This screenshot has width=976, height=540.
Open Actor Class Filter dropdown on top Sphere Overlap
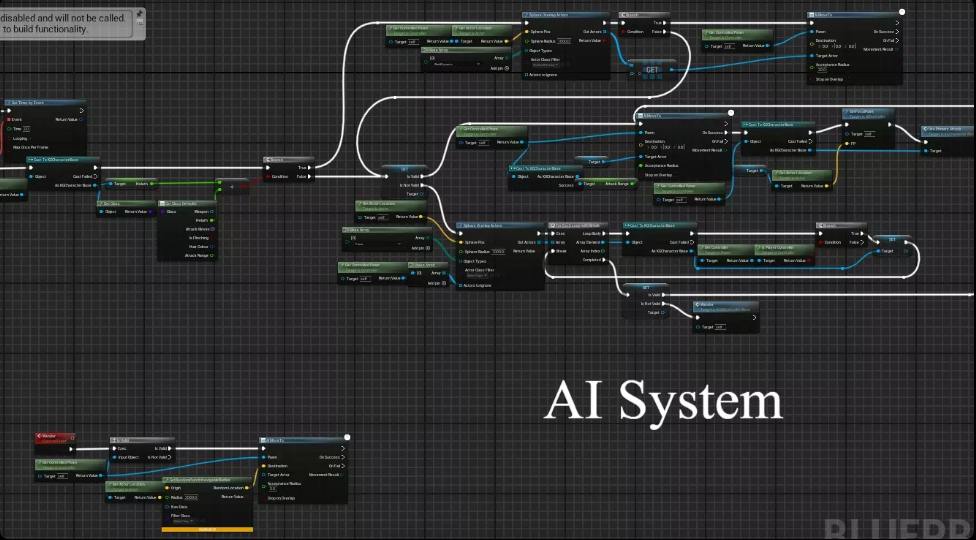pos(545,65)
